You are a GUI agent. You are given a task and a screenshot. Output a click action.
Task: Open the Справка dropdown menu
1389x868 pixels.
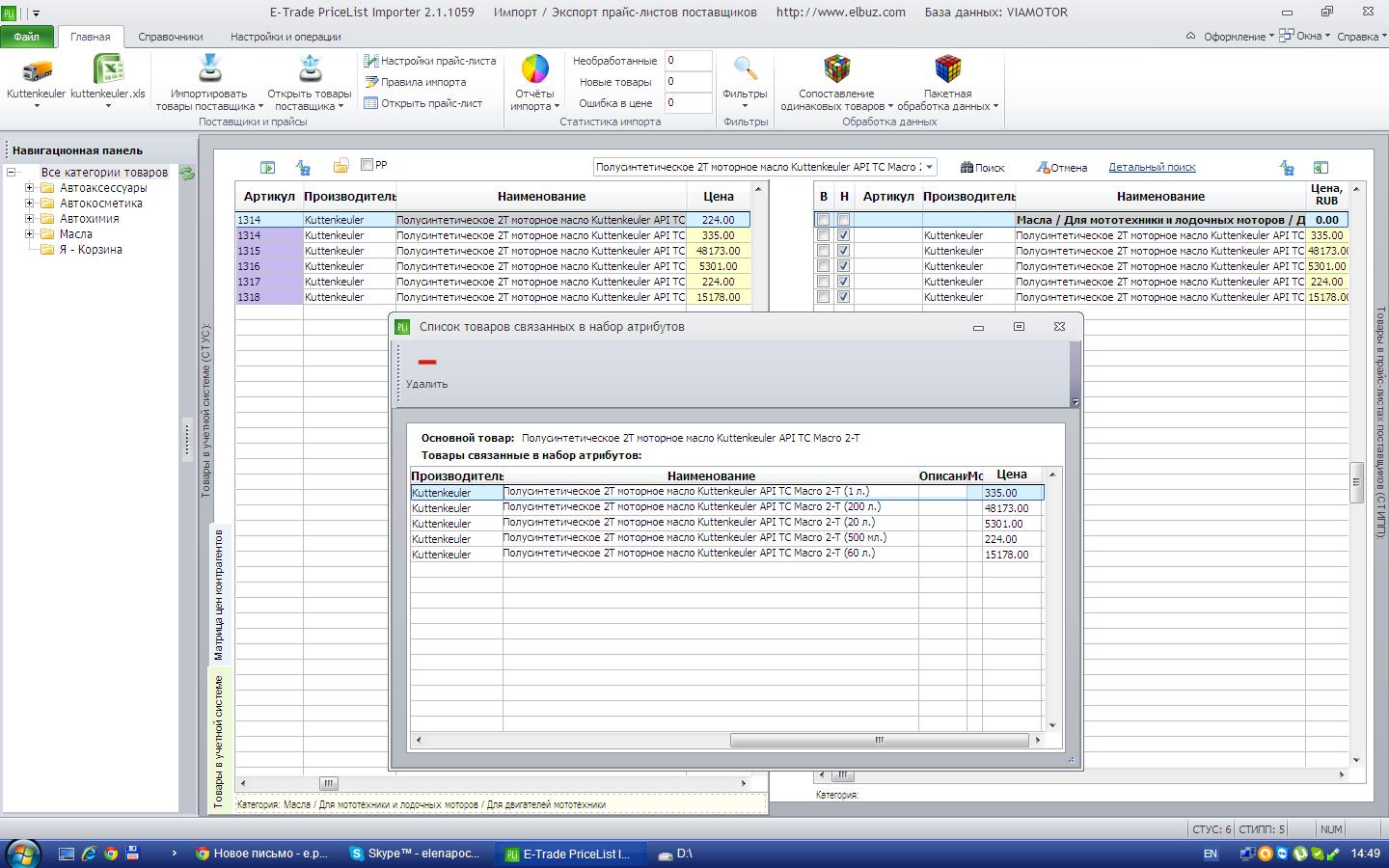pos(1362,37)
